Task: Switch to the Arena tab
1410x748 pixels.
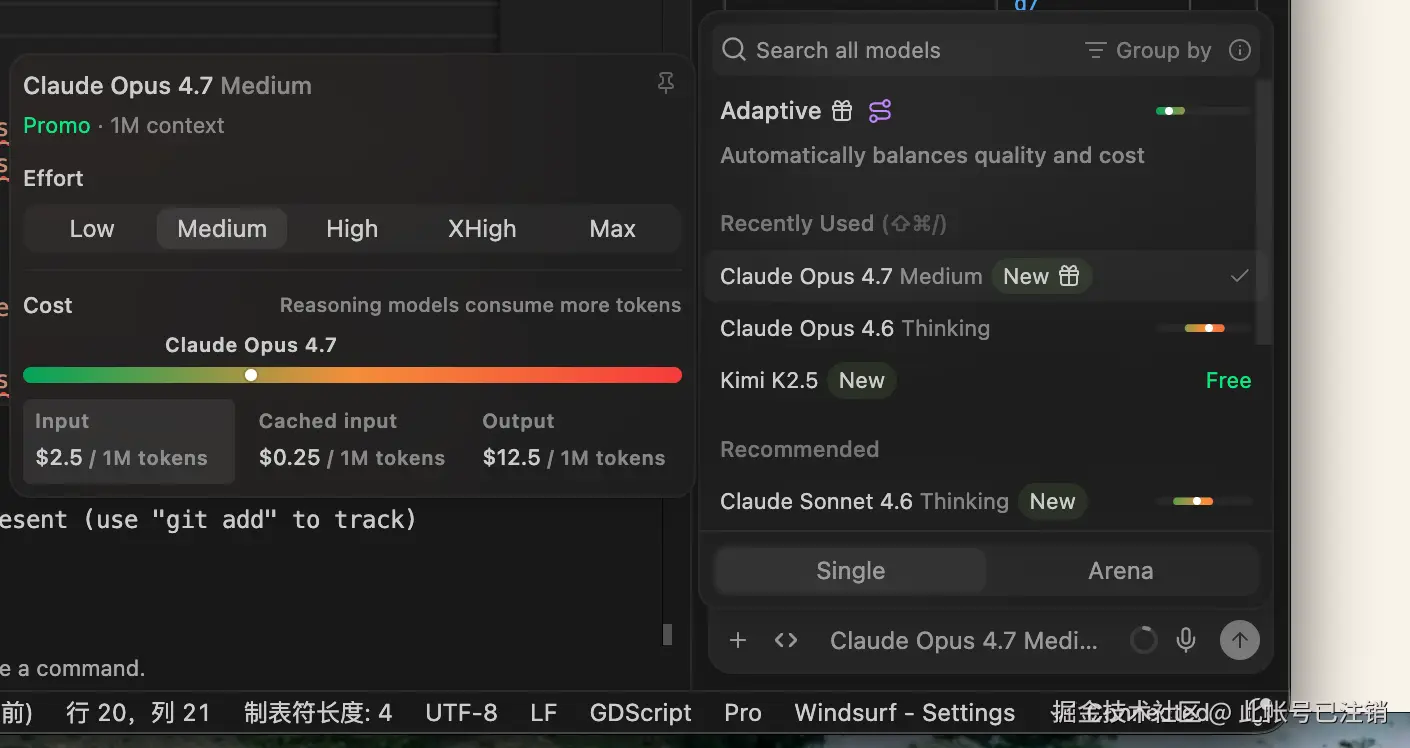Action: coord(1120,571)
